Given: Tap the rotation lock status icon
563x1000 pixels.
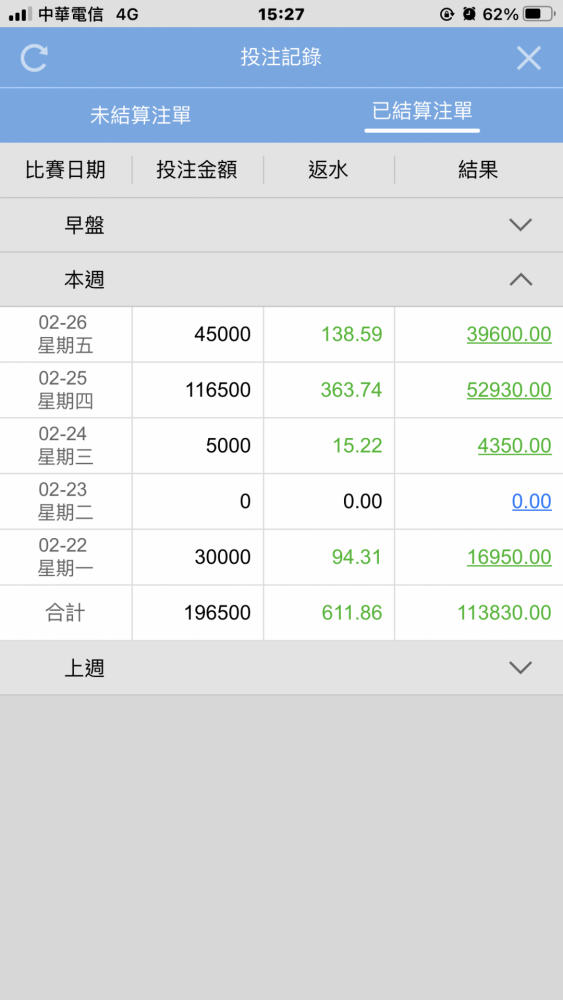Looking at the screenshot, I should (x=447, y=13).
